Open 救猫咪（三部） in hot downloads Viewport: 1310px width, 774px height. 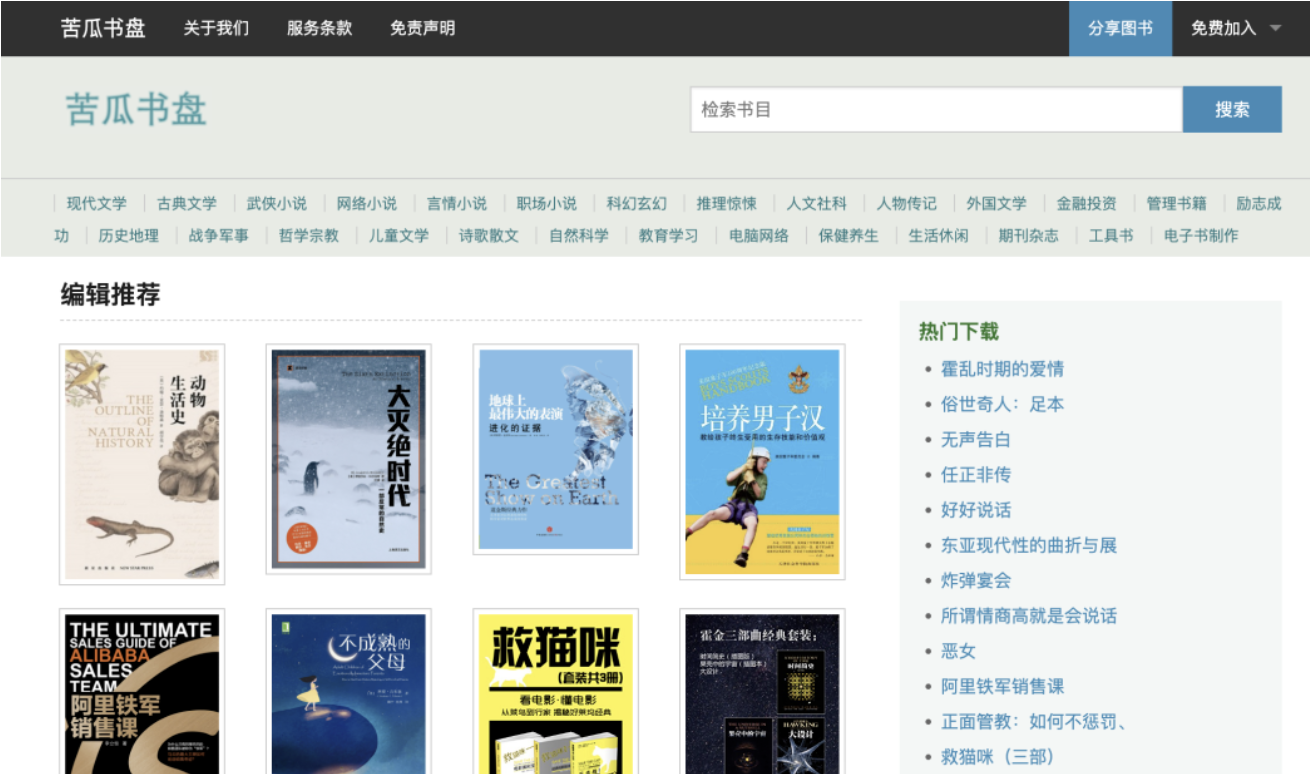coord(998,756)
